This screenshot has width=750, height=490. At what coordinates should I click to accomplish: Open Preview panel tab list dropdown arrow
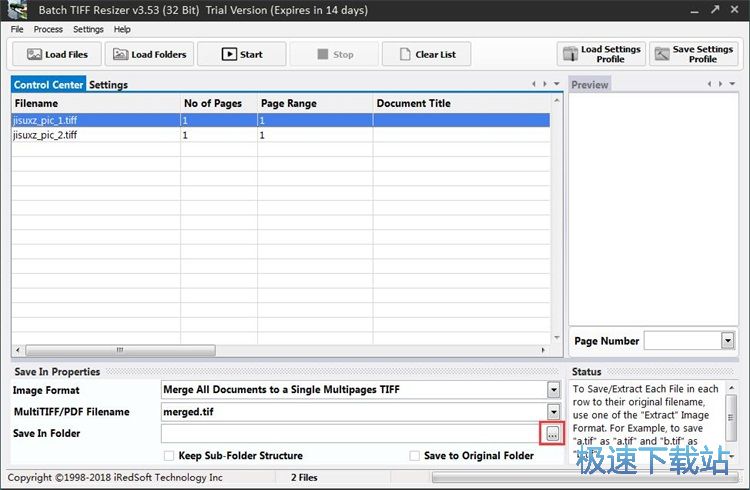point(732,84)
